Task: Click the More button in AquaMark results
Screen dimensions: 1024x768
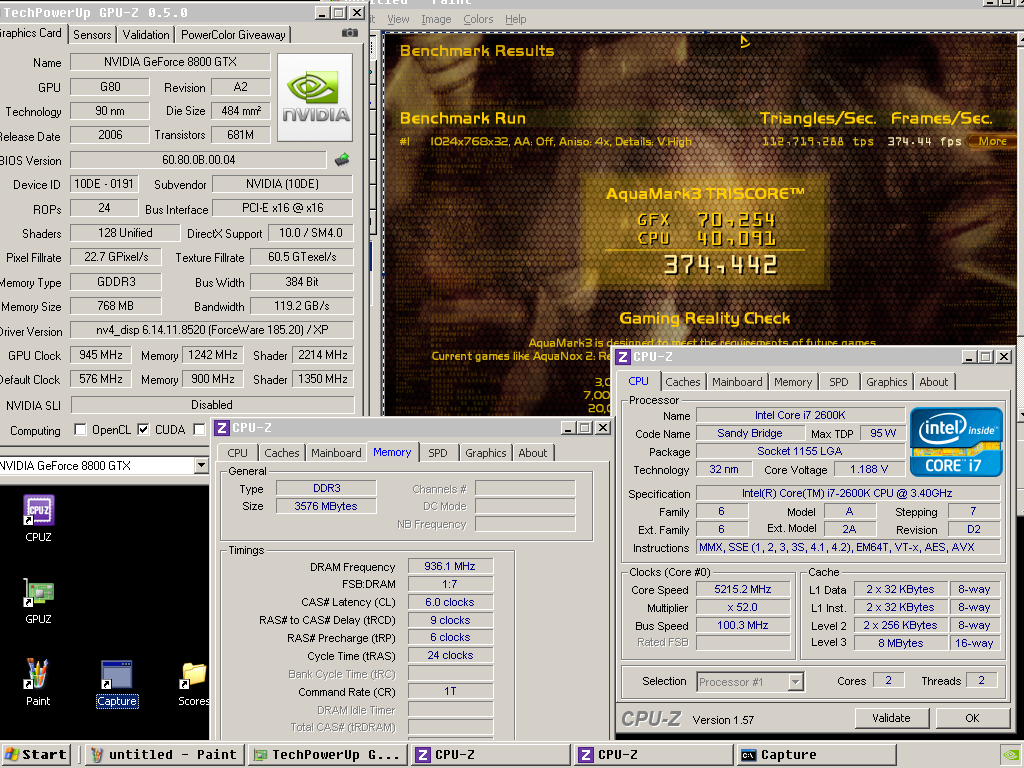Action: pos(992,141)
